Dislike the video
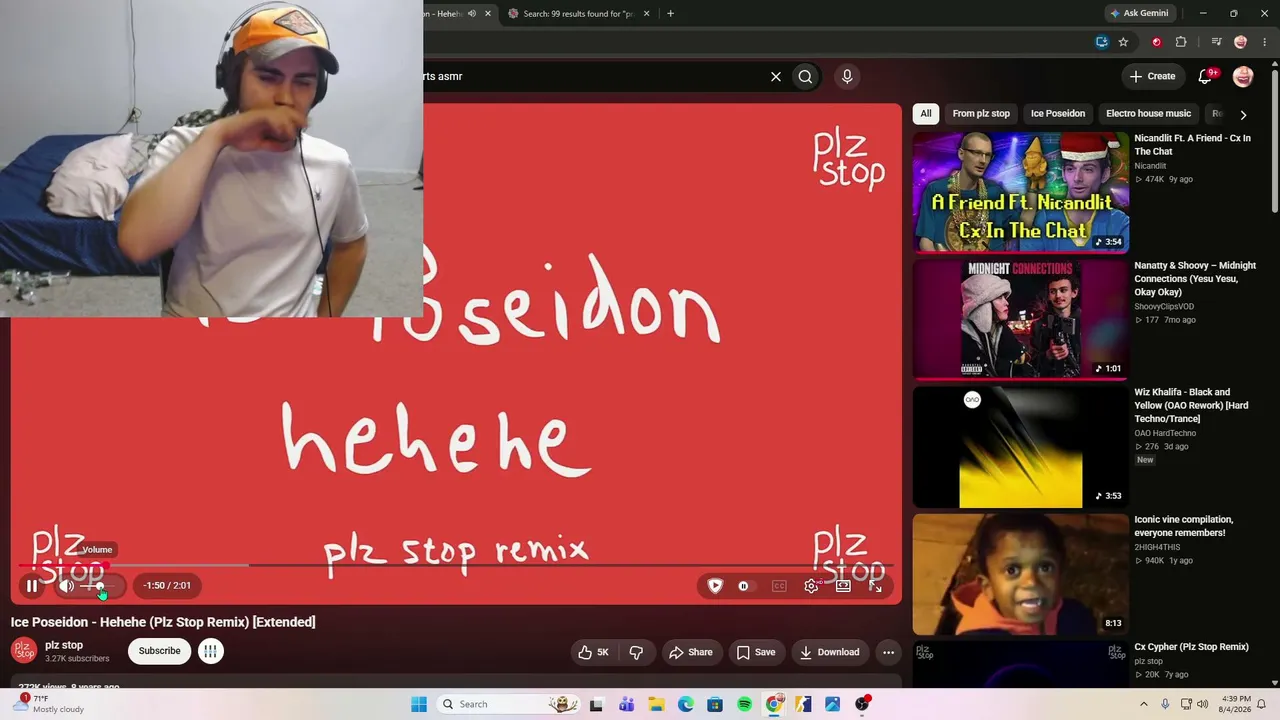 tap(636, 652)
